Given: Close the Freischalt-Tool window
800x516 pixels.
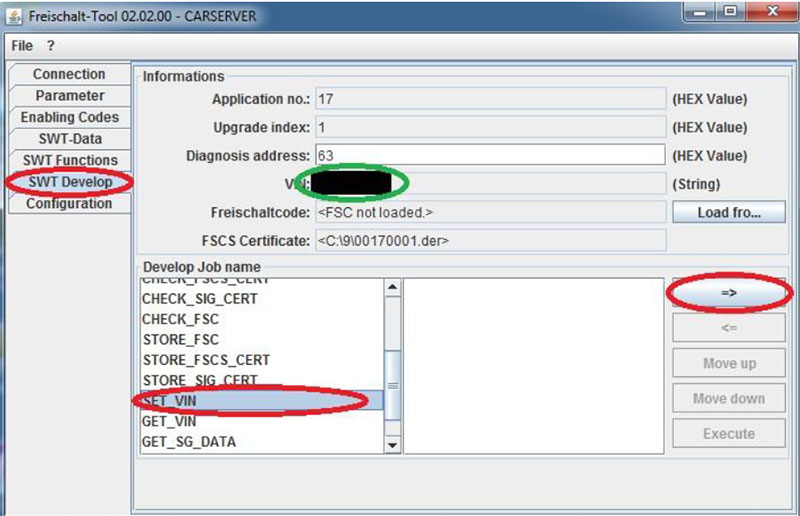Looking at the screenshot, I should tap(771, 12).
